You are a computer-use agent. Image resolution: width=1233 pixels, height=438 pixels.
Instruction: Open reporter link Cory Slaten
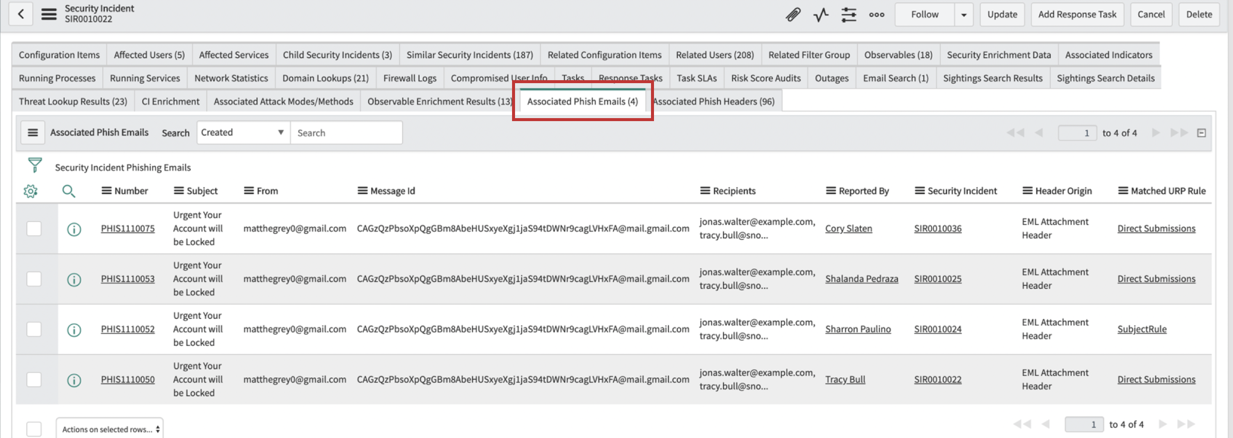click(x=848, y=229)
